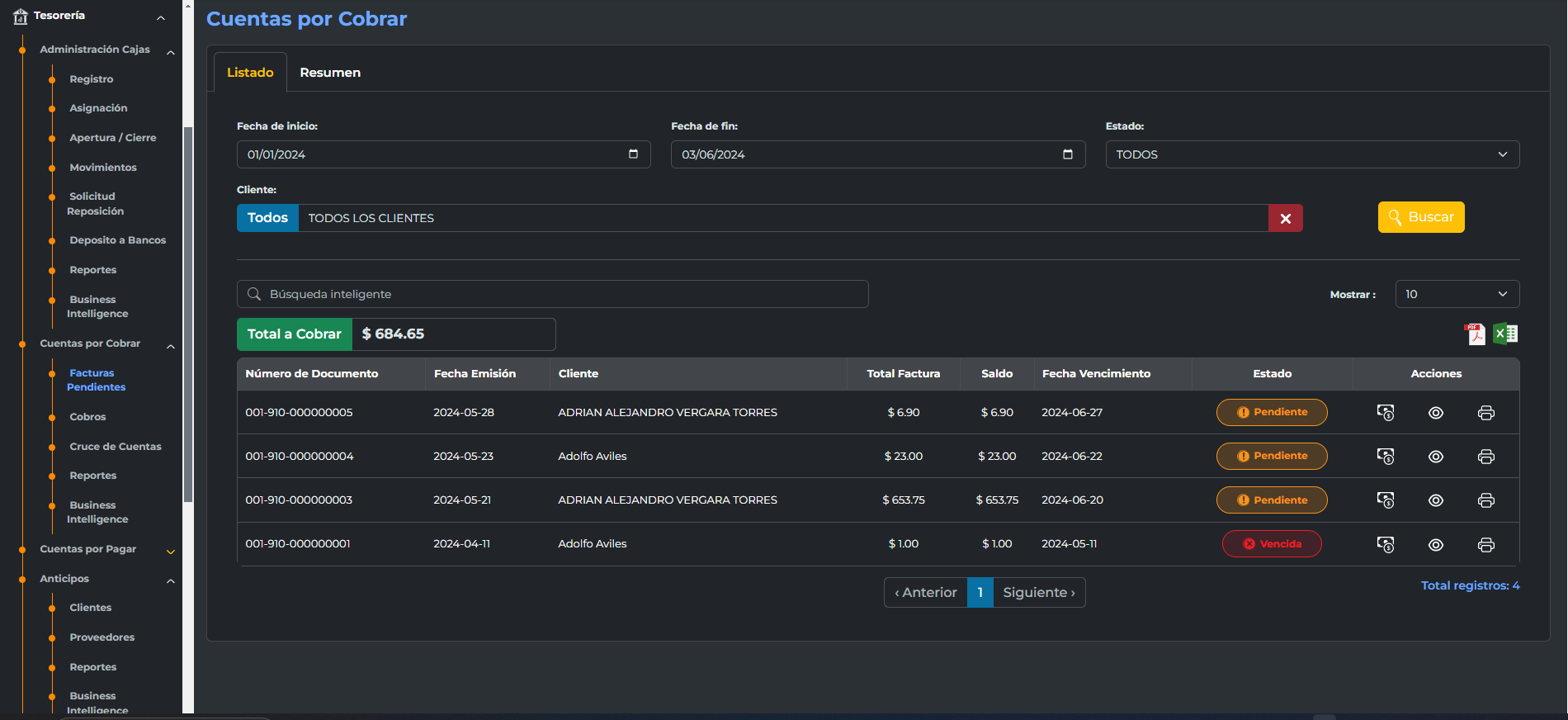Expand Cuentas por Pagar menu section

[x=88, y=549]
